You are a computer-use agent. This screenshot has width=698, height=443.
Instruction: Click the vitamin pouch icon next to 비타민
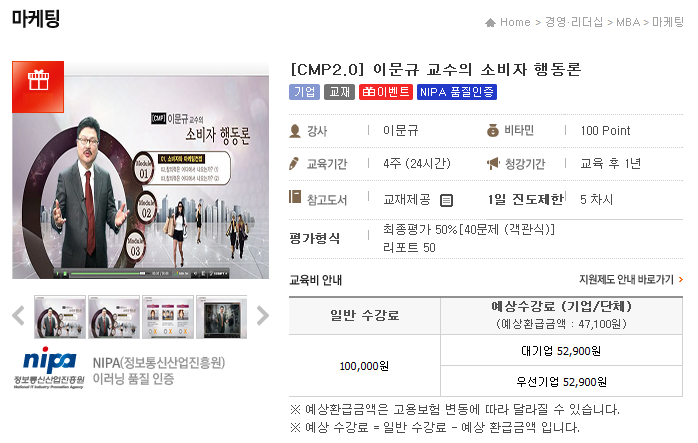coord(493,130)
